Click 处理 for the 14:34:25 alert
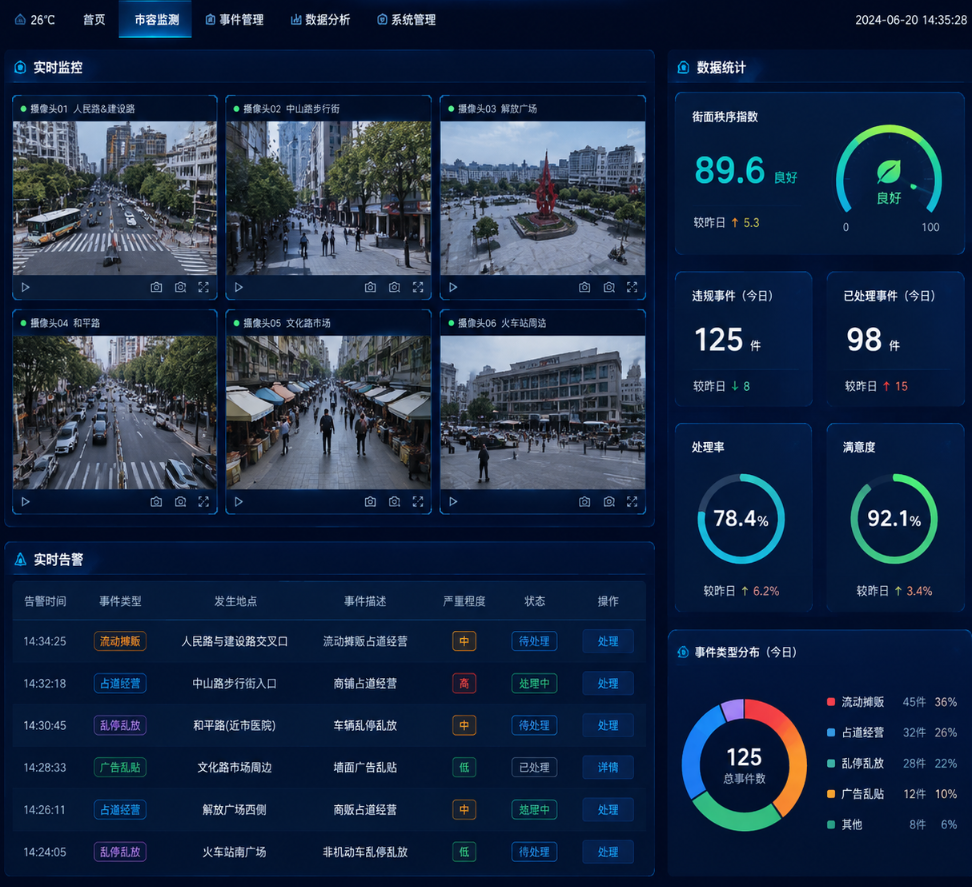This screenshot has height=887, width=972. point(608,642)
